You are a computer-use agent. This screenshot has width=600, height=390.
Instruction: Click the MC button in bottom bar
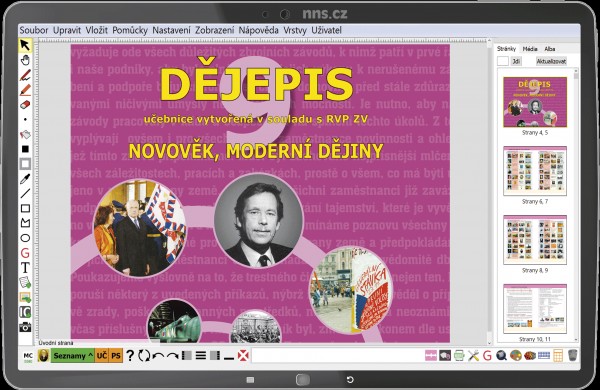[x=28, y=356]
